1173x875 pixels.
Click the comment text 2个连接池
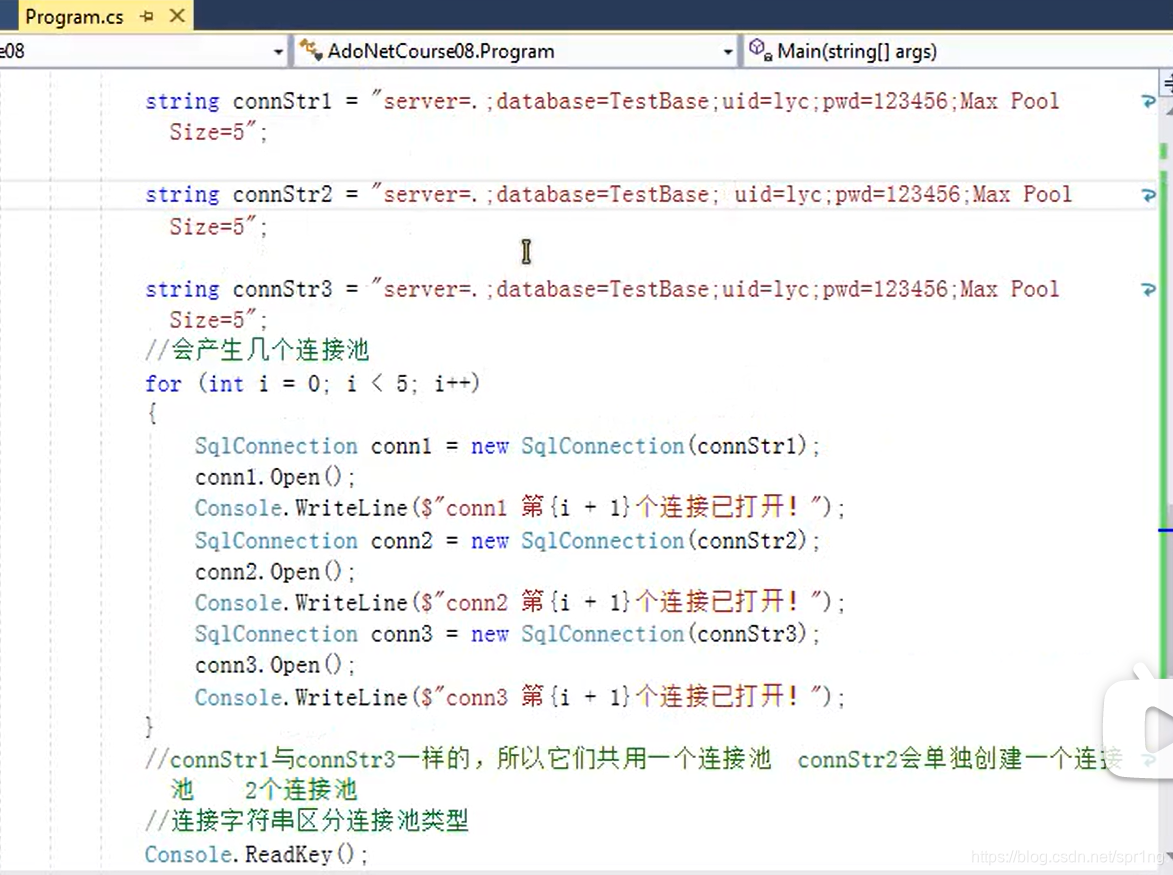(x=301, y=790)
